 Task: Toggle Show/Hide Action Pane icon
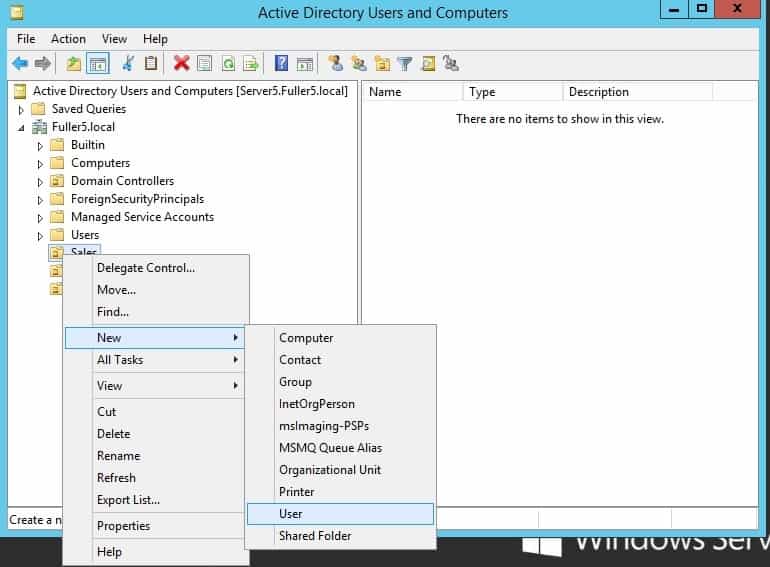pyautogui.click(x=304, y=64)
